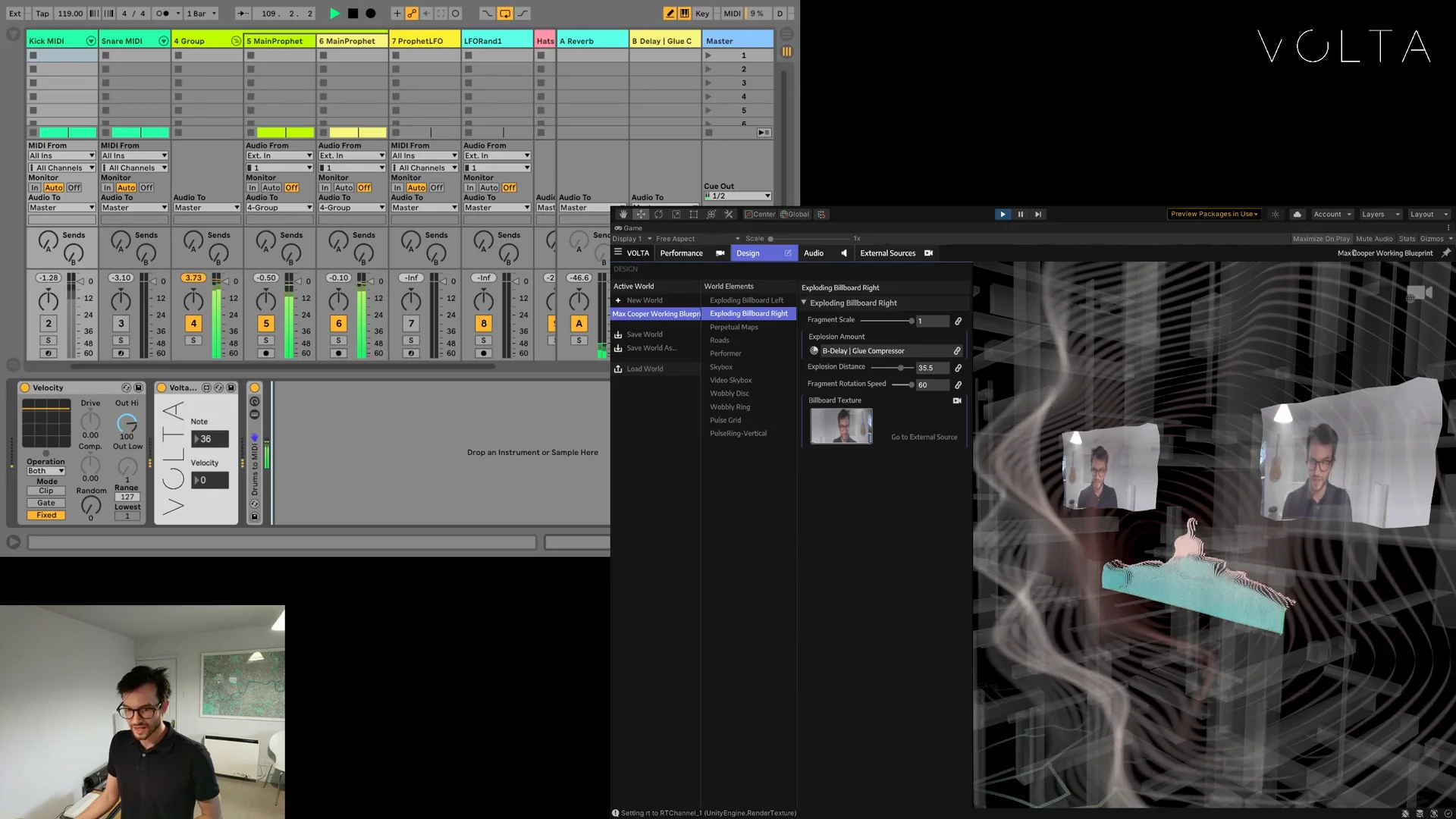Adjust the Explosion Distance slider
The width and height of the screenshot is (1456, 819).
point(901,368)
